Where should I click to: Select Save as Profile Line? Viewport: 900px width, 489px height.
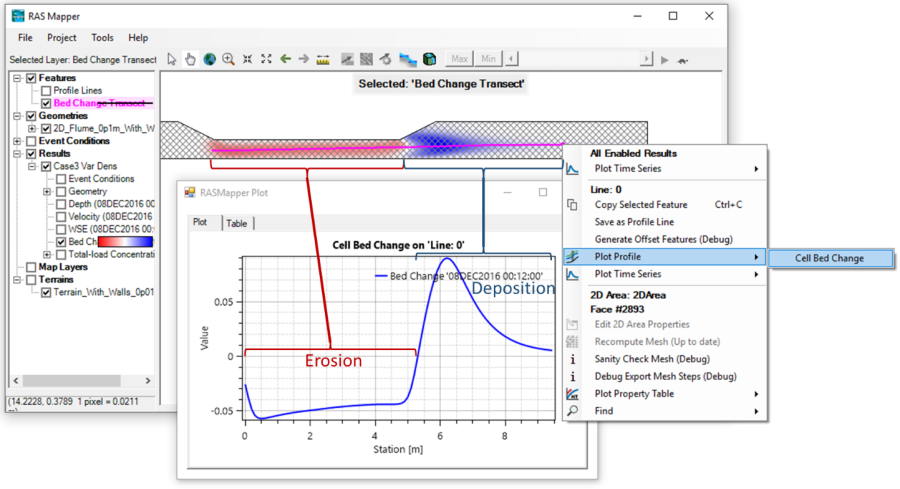pos(634,222)
